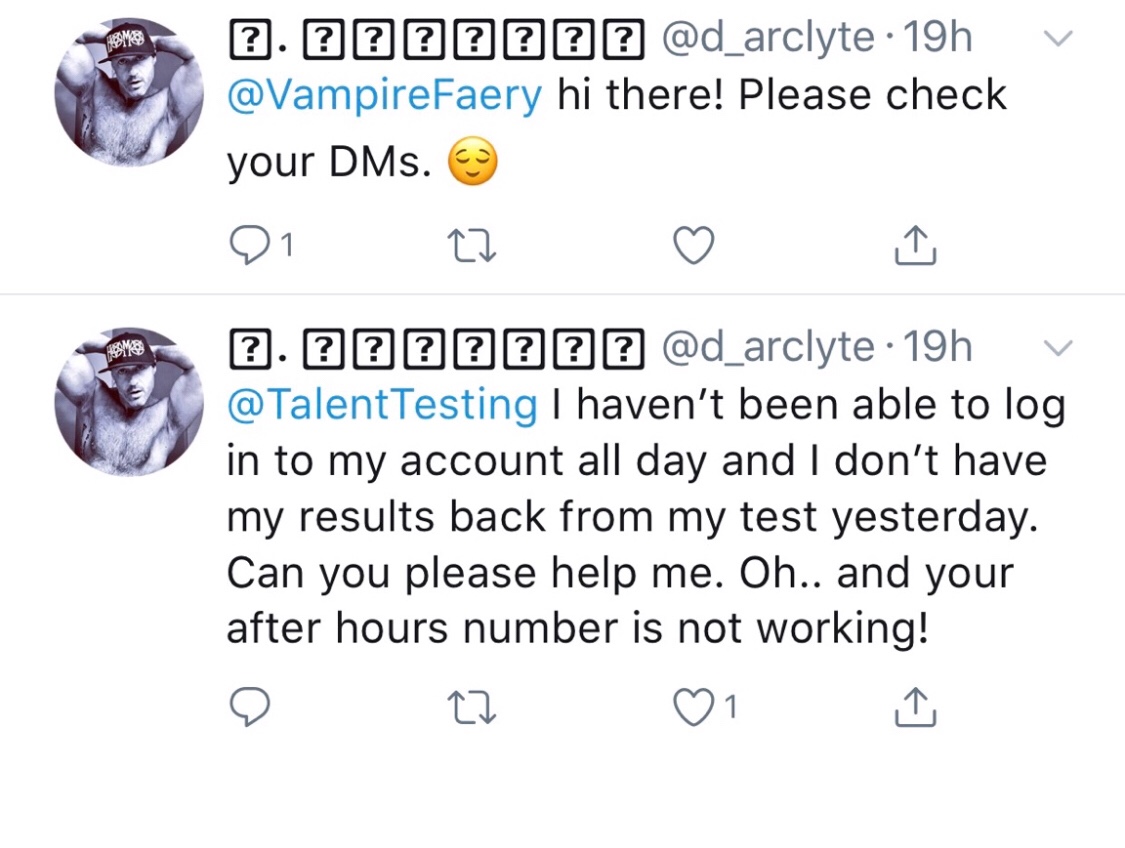Like the tweet about checking DMs
Viewport: 1125px width, 848px height.
point(693,246)
